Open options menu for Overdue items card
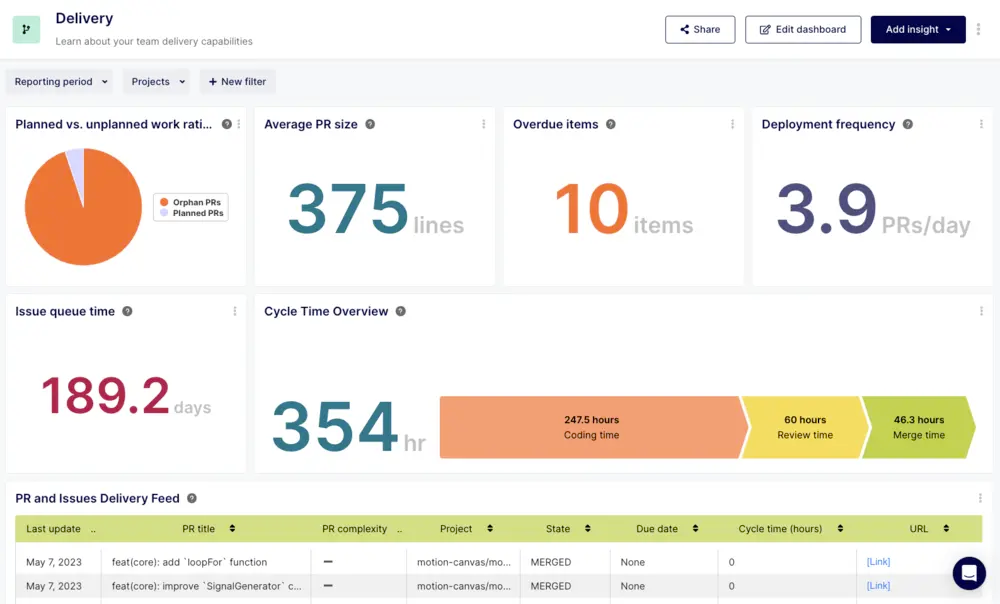1000x604 pixels. coord(732,124)
